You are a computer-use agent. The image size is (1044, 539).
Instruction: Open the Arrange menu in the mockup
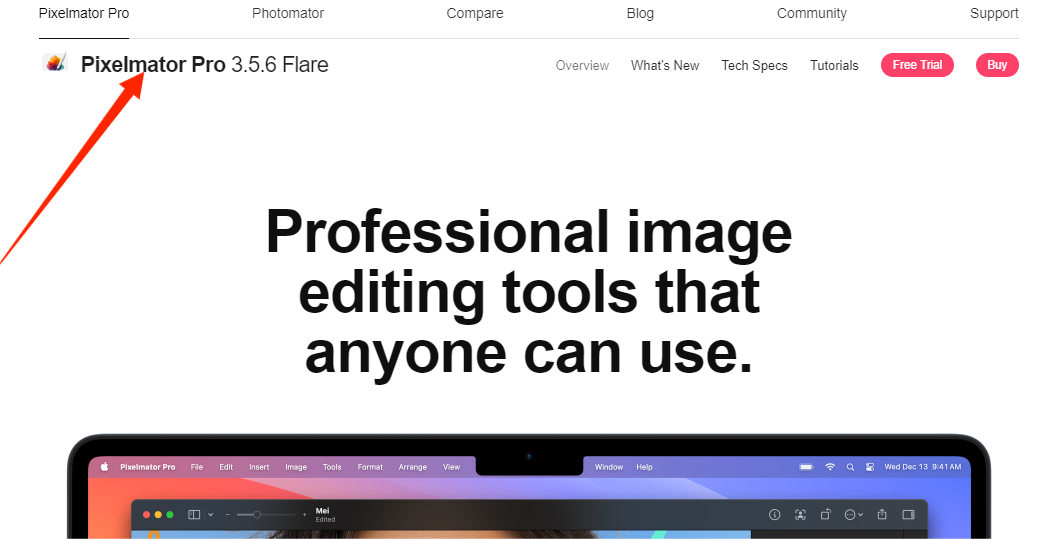pyautogui.click(x=413, y=467)
